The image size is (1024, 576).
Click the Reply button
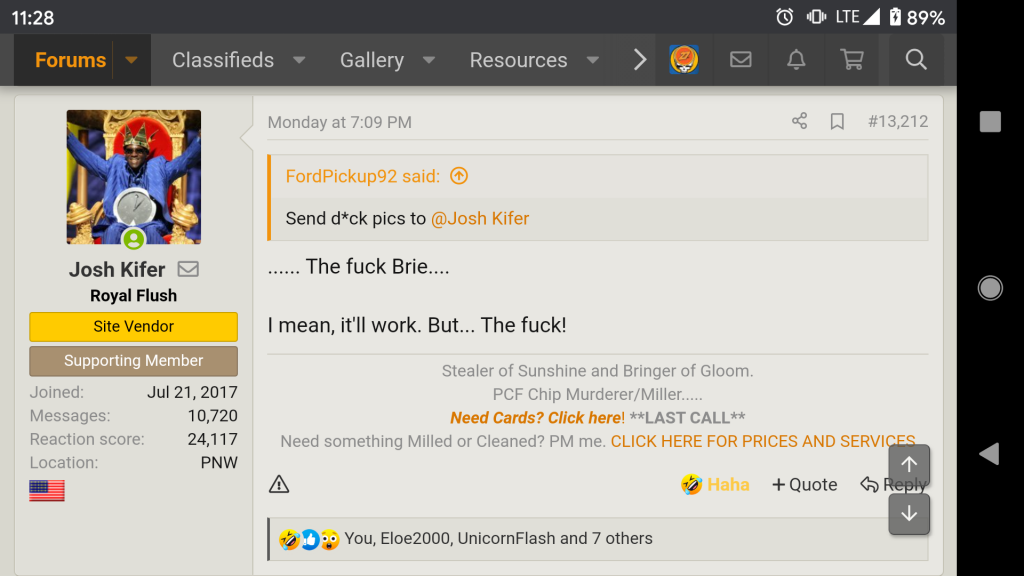(893, 485)
